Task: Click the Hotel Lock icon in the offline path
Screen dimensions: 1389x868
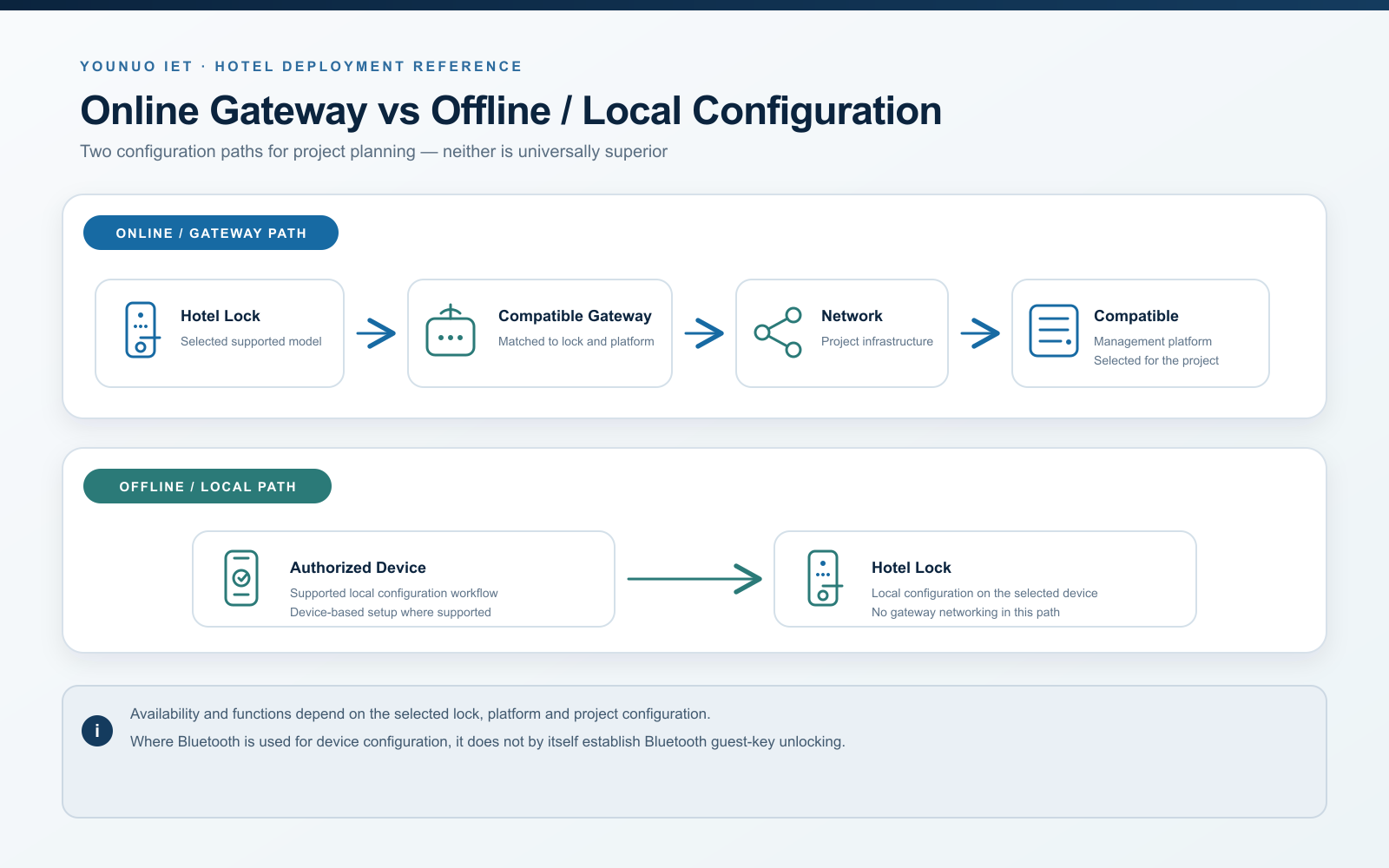Action: pos(824,578)
